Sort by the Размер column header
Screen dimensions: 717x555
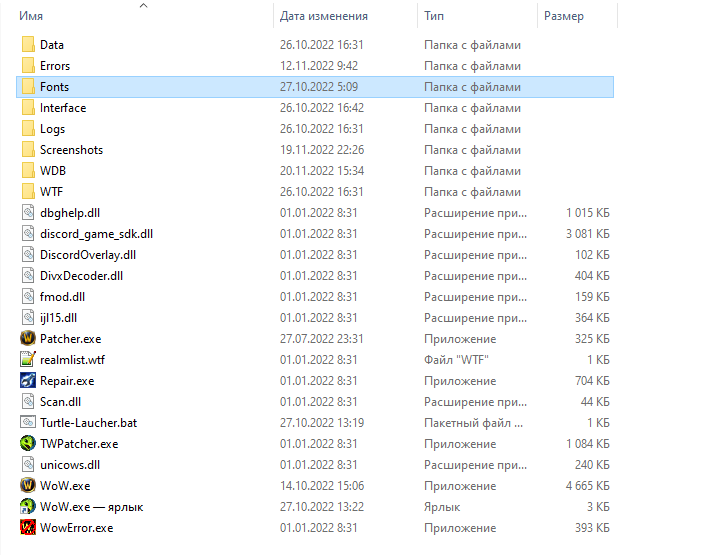coord(564,16)
